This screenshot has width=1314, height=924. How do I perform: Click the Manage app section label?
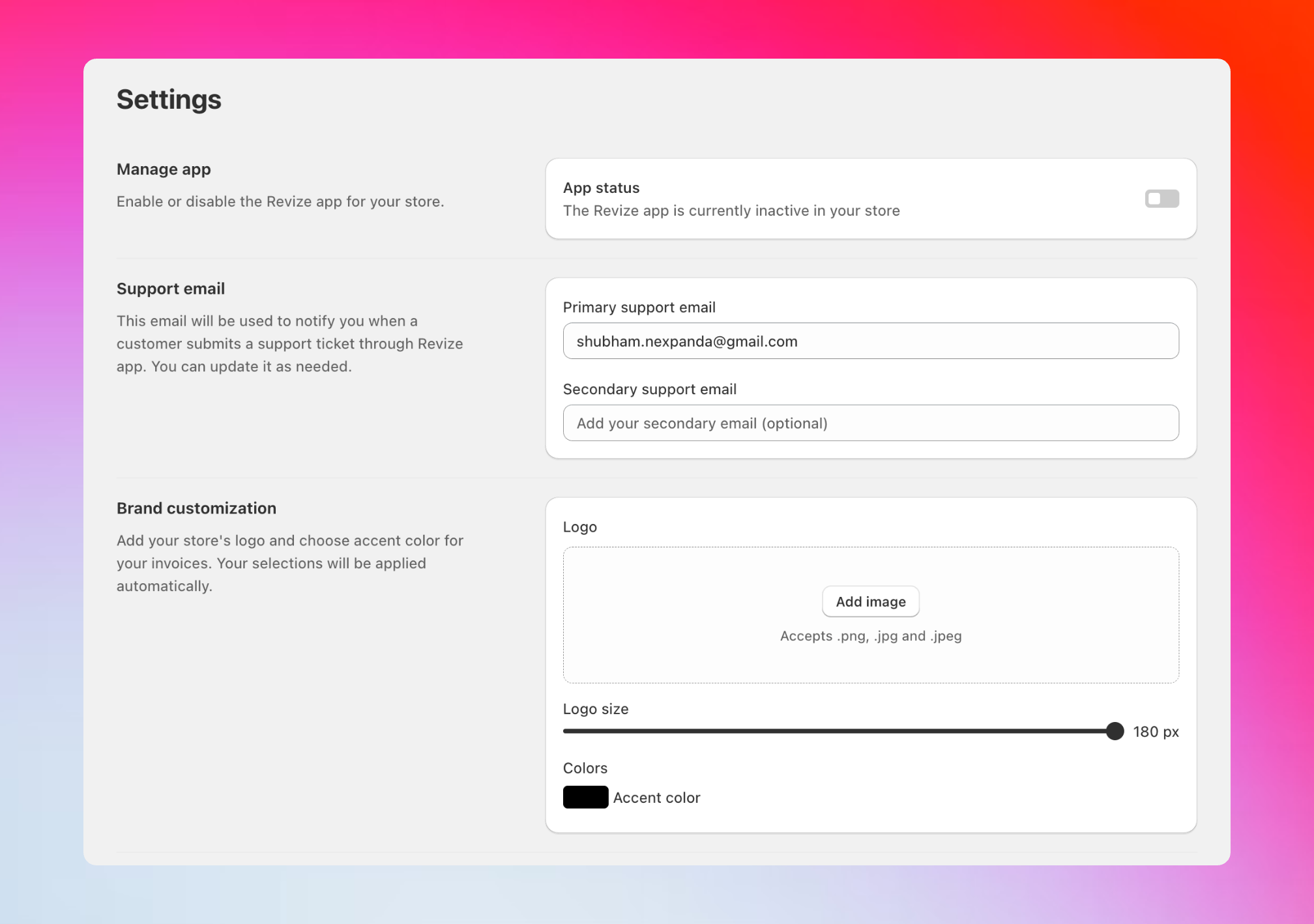163,169
